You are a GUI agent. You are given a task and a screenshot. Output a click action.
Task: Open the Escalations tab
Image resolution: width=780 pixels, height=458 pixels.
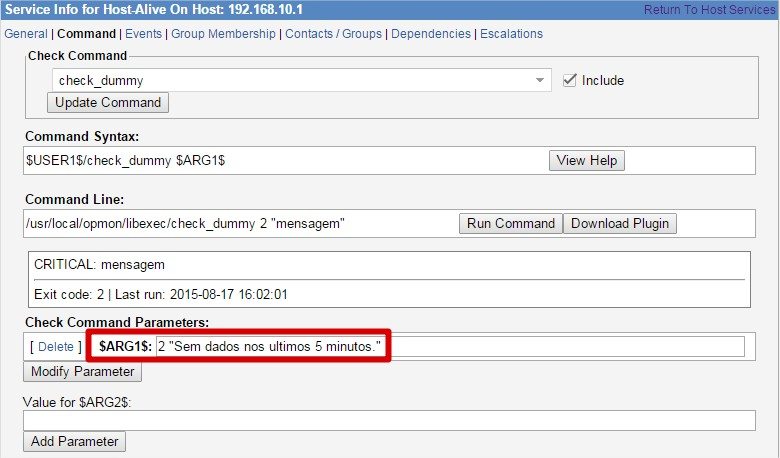pyautogui.click(x=511, y=33)
